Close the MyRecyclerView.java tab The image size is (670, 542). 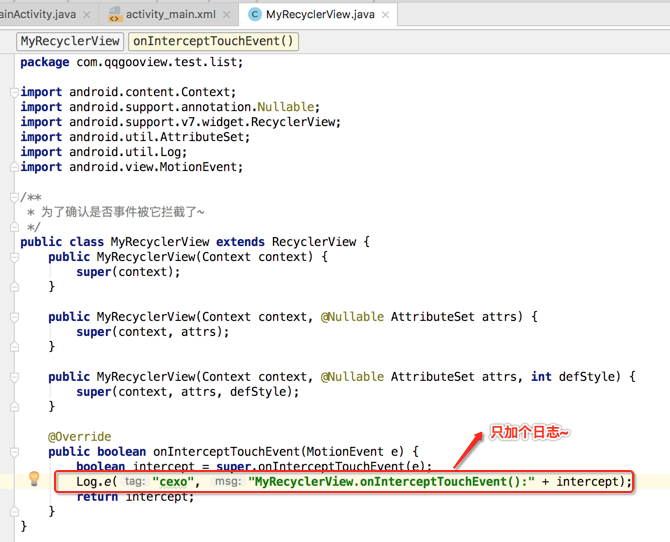(385, 15)
